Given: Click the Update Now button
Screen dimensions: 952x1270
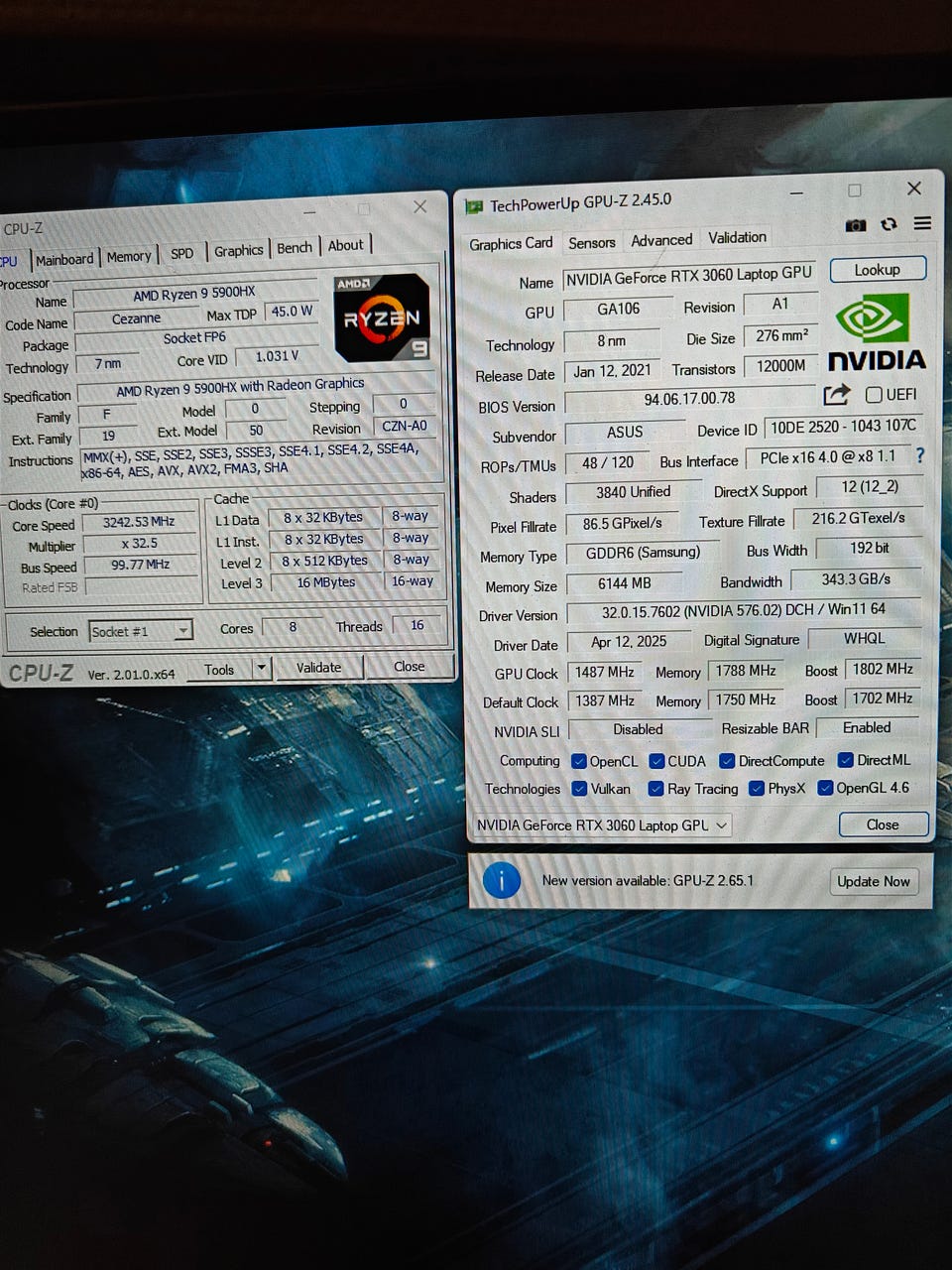Looking at the screenshot, I should 873,881.
